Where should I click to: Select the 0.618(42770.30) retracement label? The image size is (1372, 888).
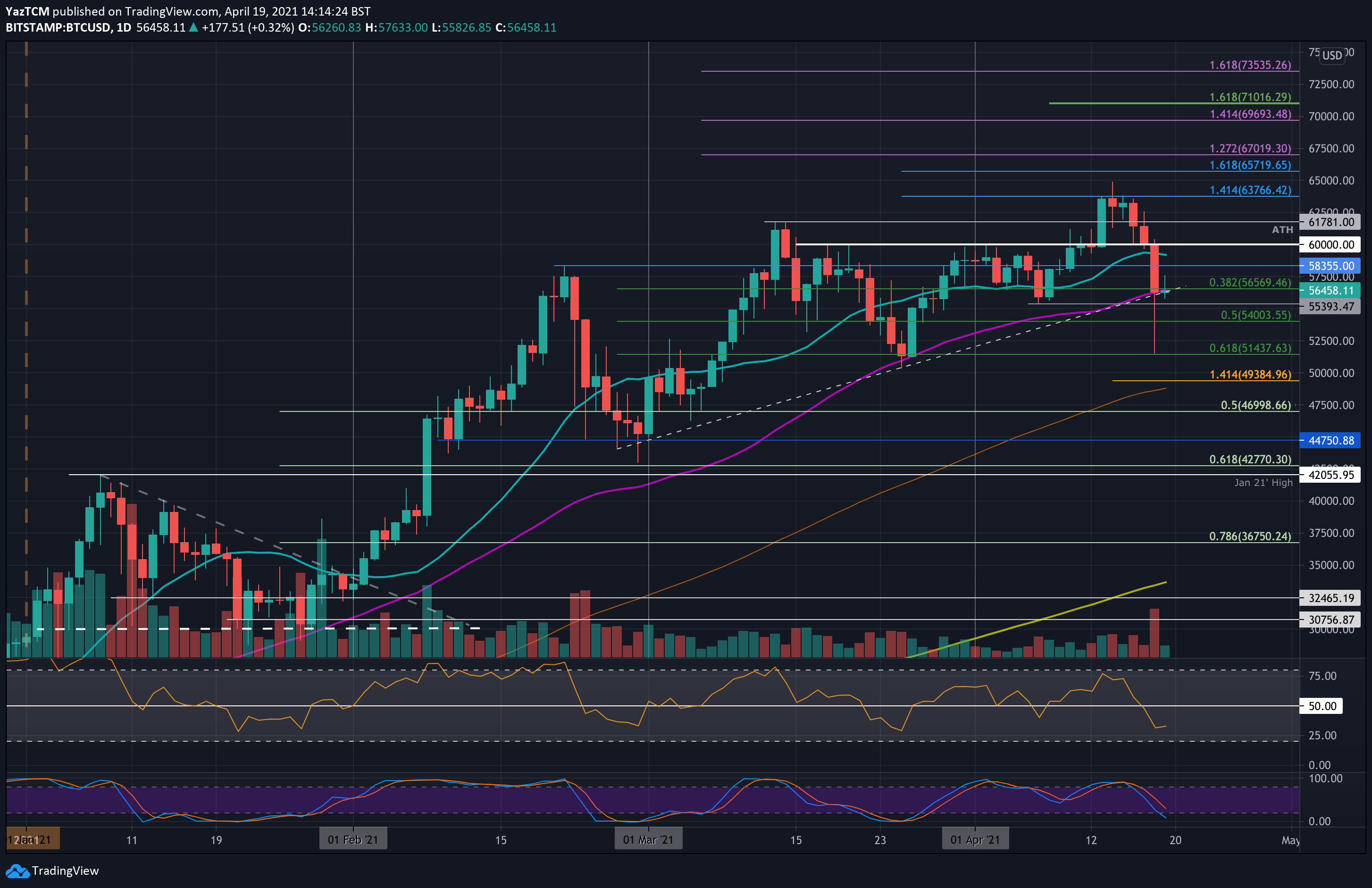(x=1250, y=459)
